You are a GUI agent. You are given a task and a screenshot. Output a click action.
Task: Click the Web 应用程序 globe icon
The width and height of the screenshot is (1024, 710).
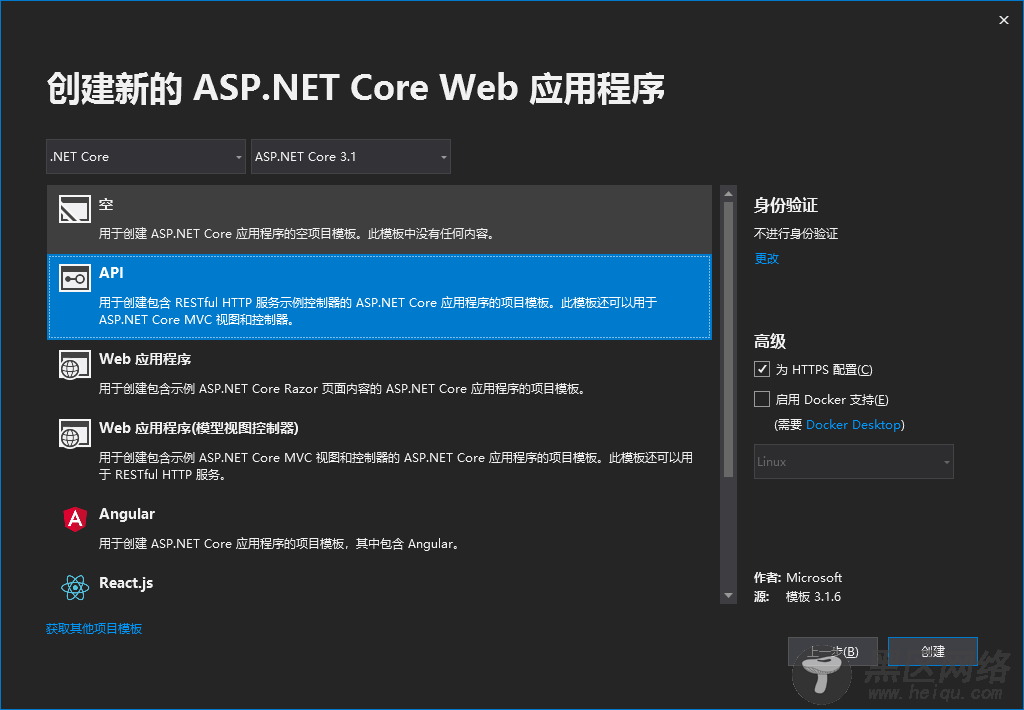click(x=74, y=364)
